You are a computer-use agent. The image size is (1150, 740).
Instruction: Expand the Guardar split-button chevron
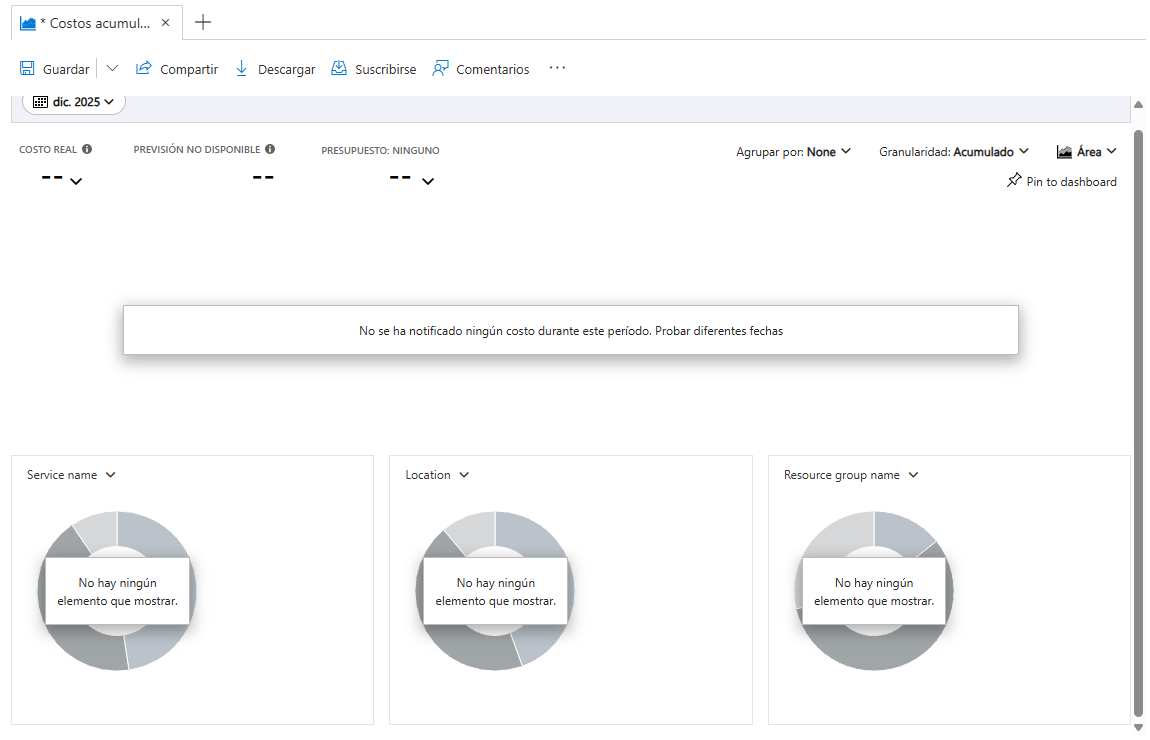[x=112, y=68]
